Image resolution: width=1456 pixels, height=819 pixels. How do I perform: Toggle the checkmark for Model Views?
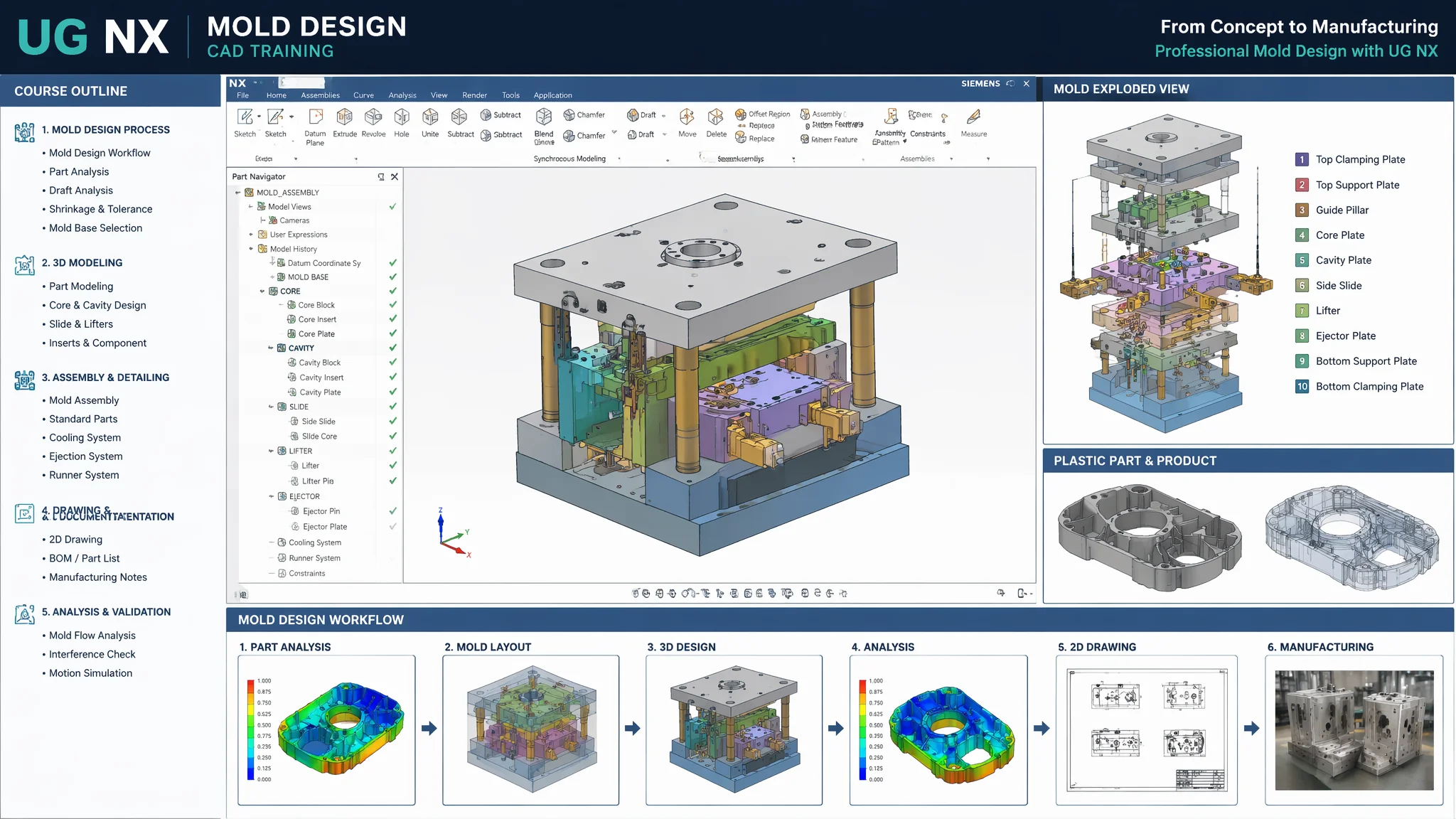392,207
